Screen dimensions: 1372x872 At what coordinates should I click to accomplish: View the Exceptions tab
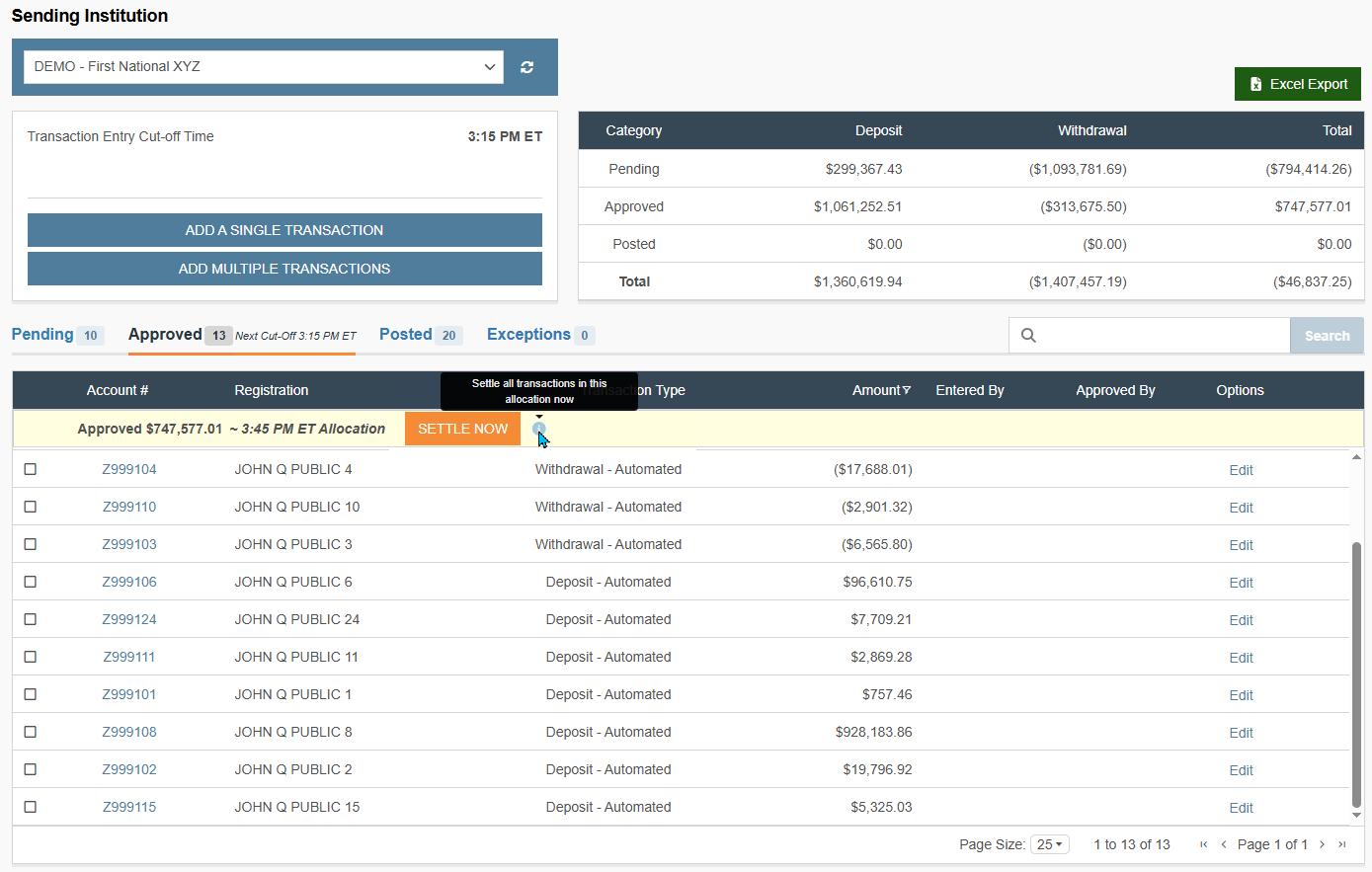(x=540, y=335)
